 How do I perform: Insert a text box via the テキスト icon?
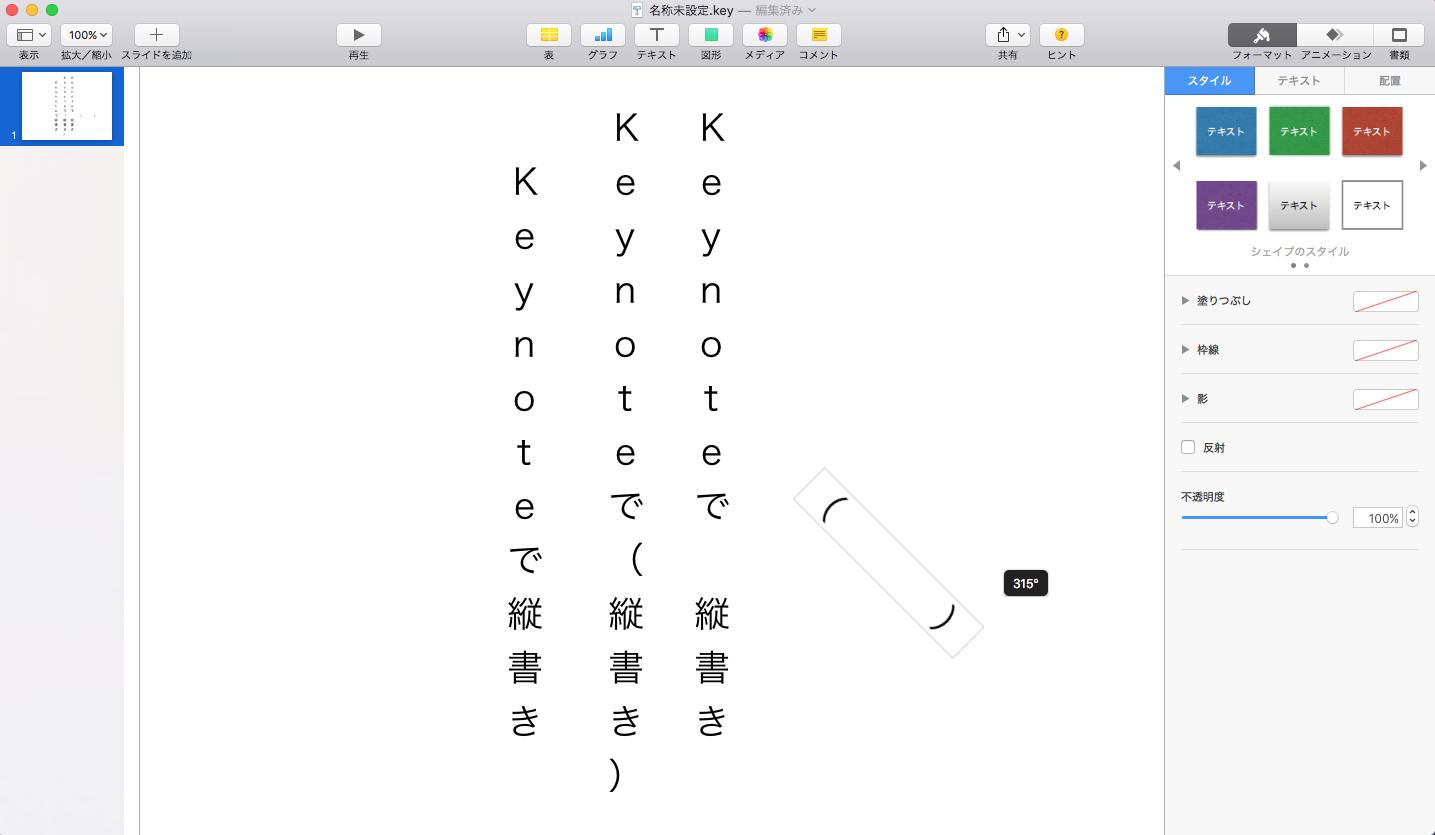pyautogui.click(x=656, y=35)
